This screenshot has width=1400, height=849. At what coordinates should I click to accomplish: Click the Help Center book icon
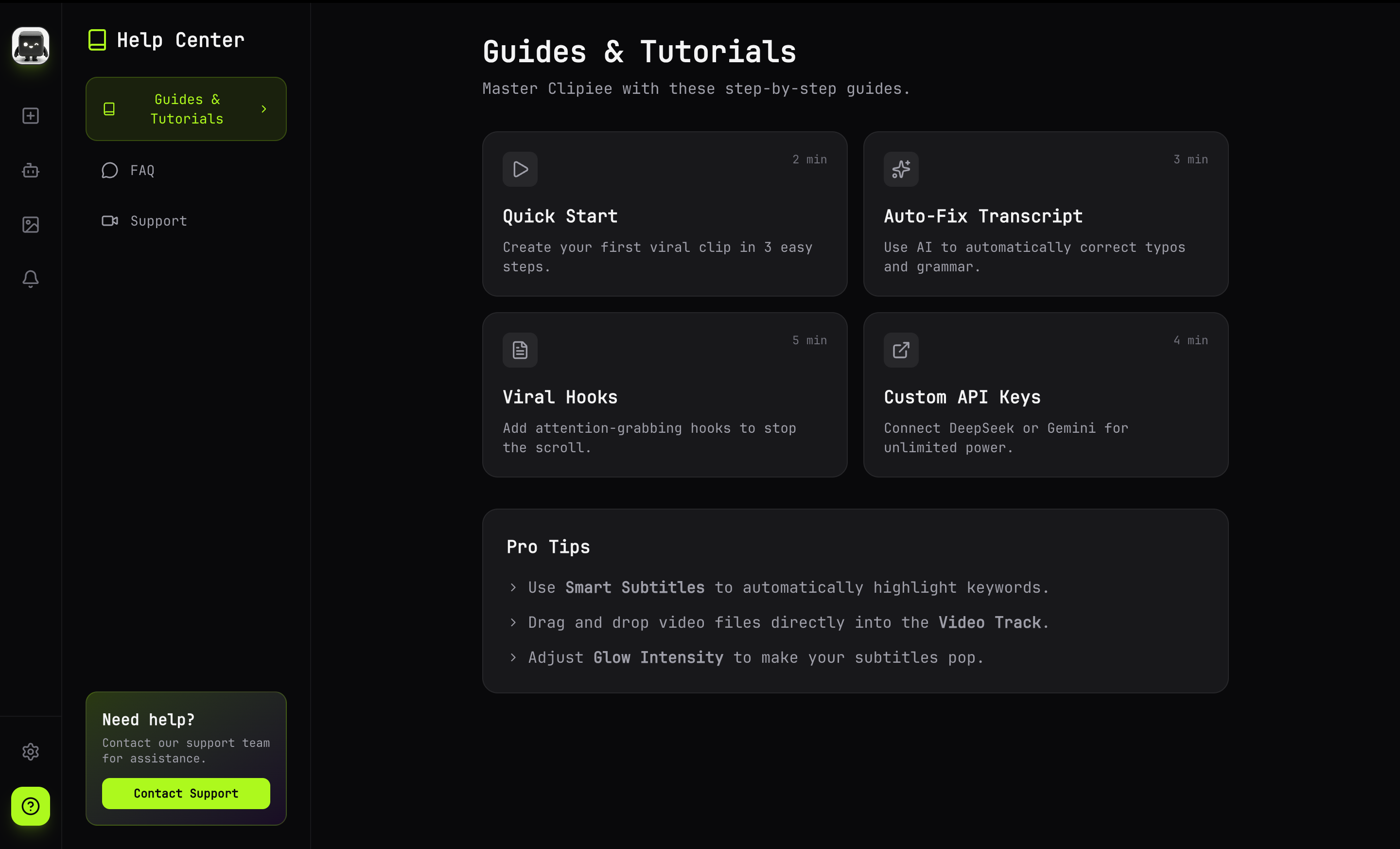click(97, 39)
